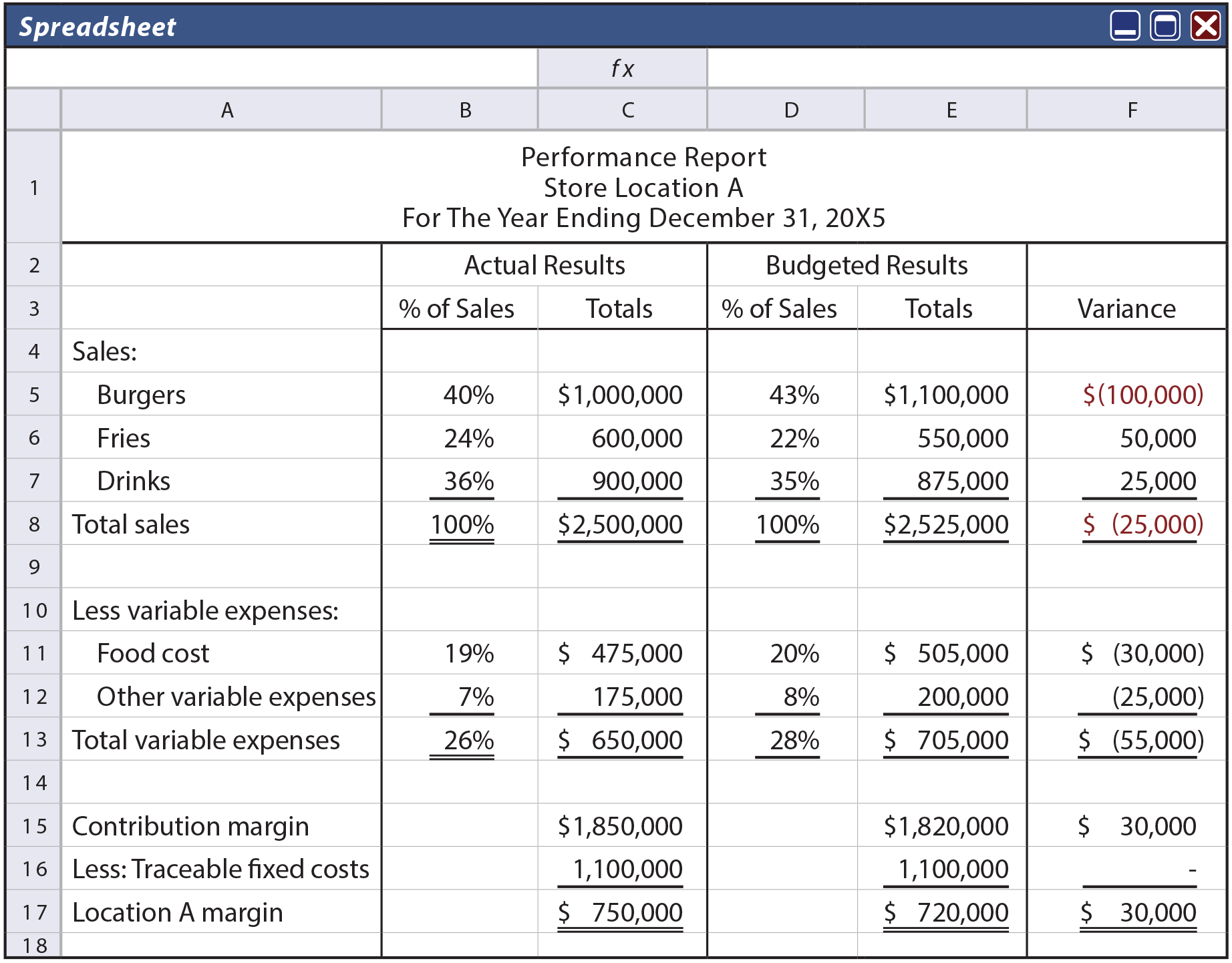This screenshot has height=963, width=1232.
Task: Select row 13 header
Action: (33, 739)
